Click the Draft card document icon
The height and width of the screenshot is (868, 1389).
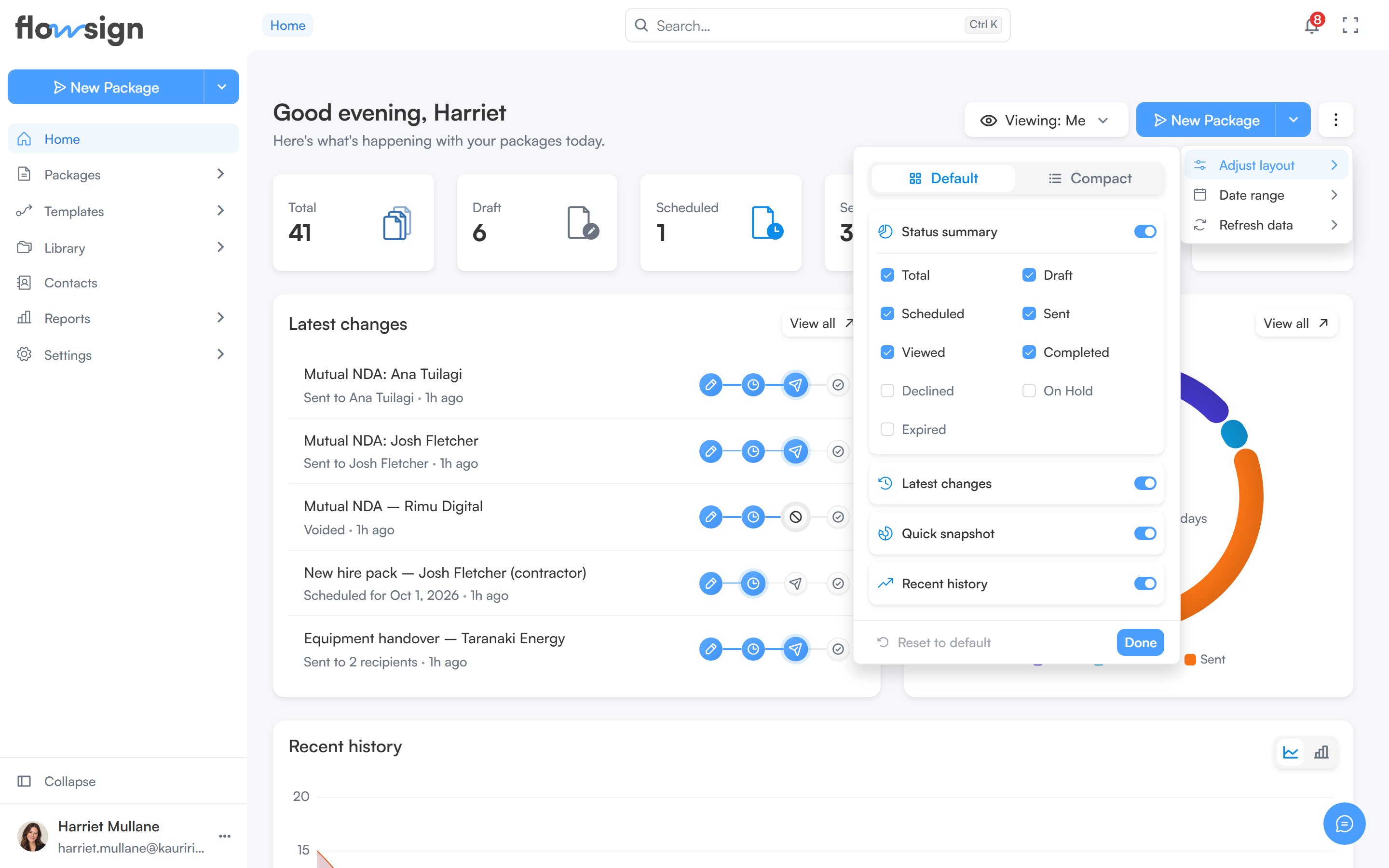pos(583,223)
